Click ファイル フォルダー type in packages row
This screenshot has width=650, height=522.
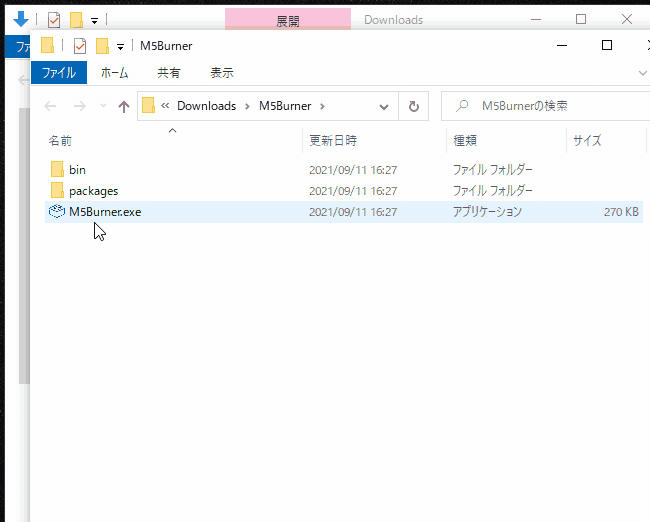[x=492, y=191]
